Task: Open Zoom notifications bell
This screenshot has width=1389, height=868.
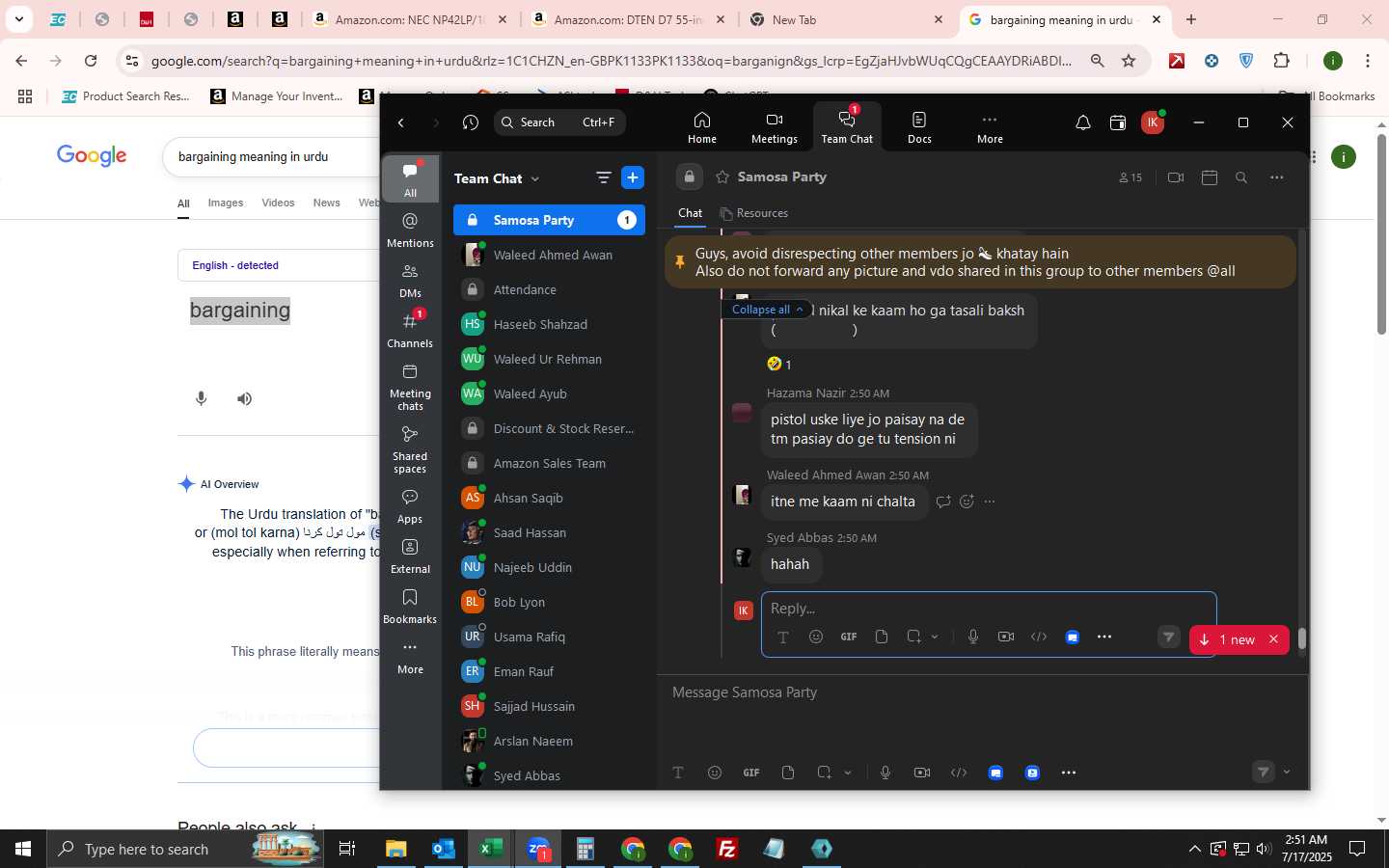Action: [1083, 122]
